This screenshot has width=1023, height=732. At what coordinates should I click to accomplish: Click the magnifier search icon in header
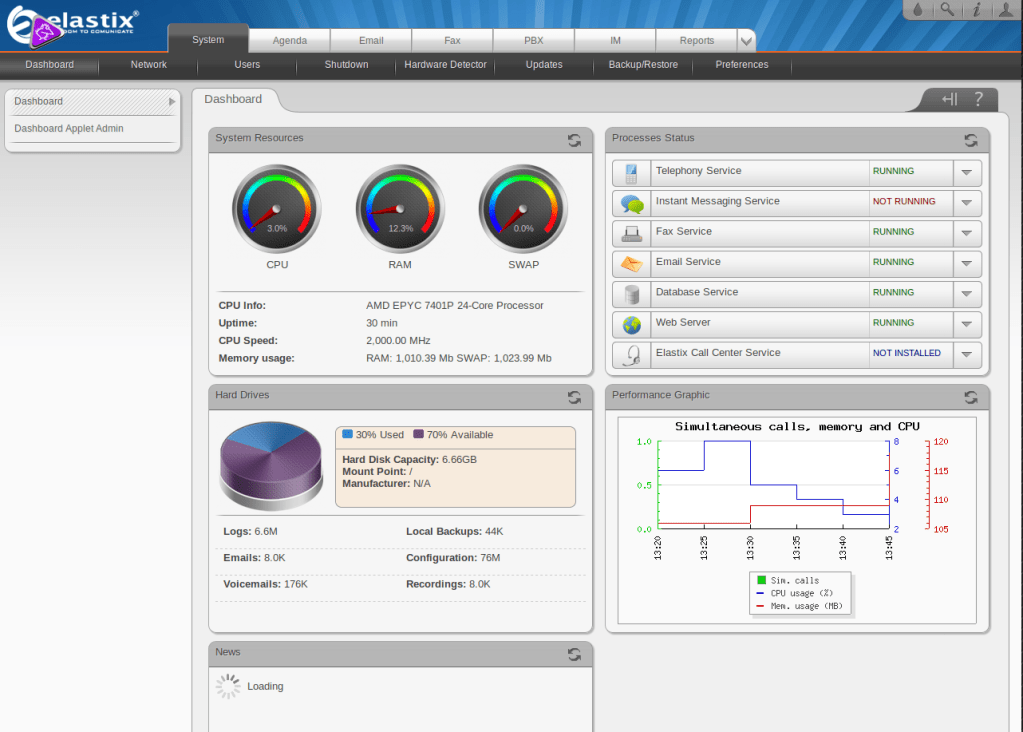pos(946,10)
